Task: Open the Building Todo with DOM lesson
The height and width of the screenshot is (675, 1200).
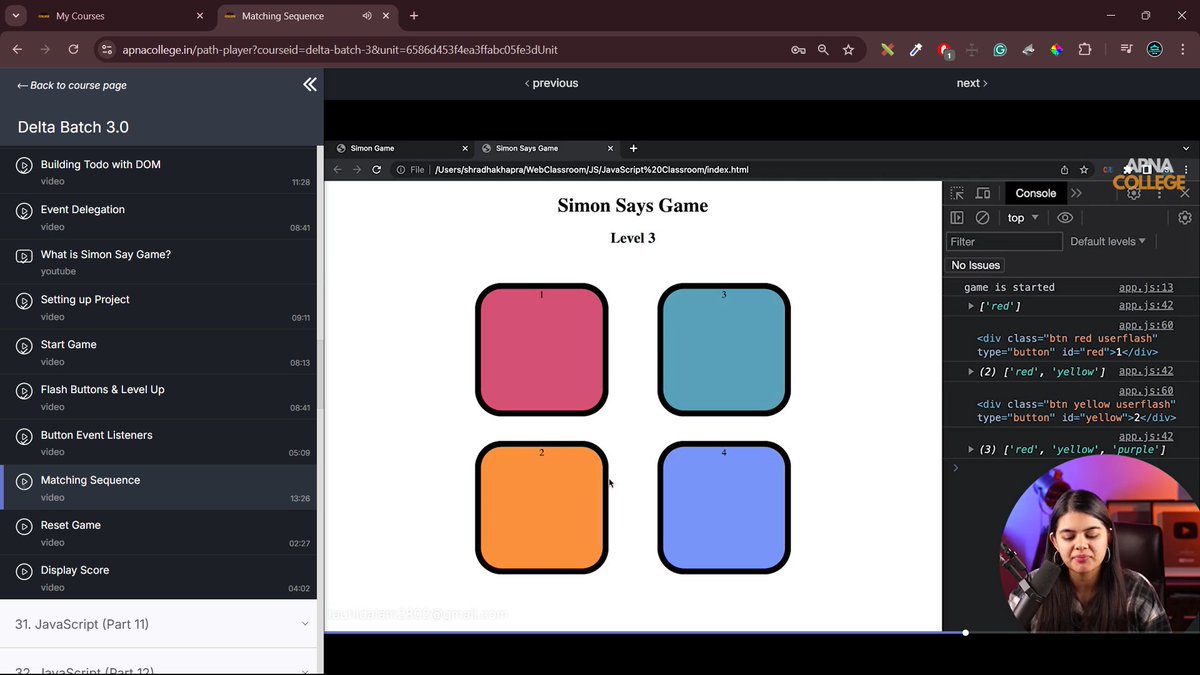Action: tap(158, 172)
